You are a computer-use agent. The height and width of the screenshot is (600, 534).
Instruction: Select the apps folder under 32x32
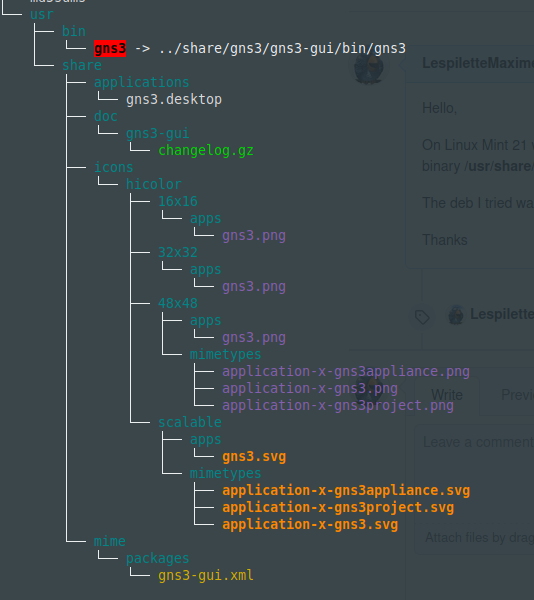(205, 269)
